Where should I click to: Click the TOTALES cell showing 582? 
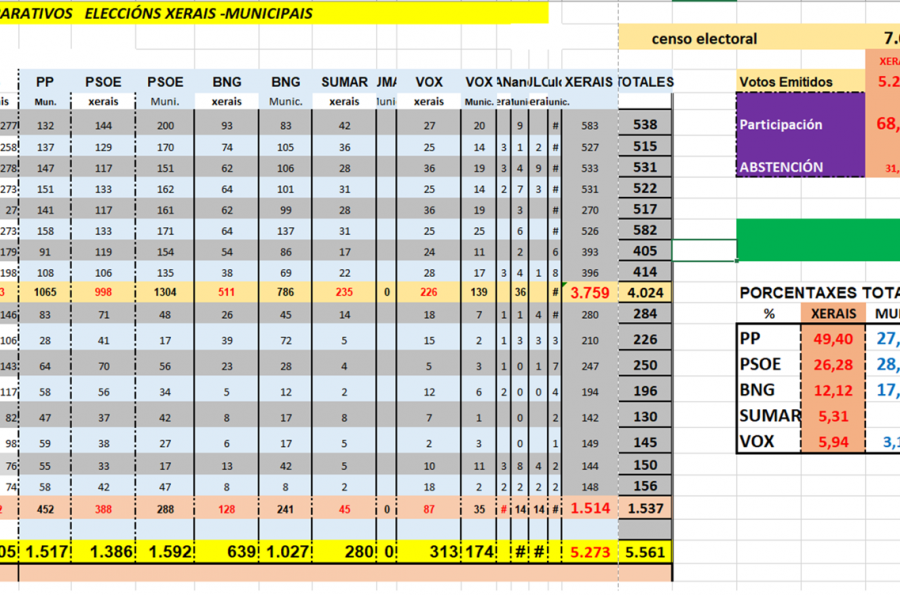(x=645, y=230)
